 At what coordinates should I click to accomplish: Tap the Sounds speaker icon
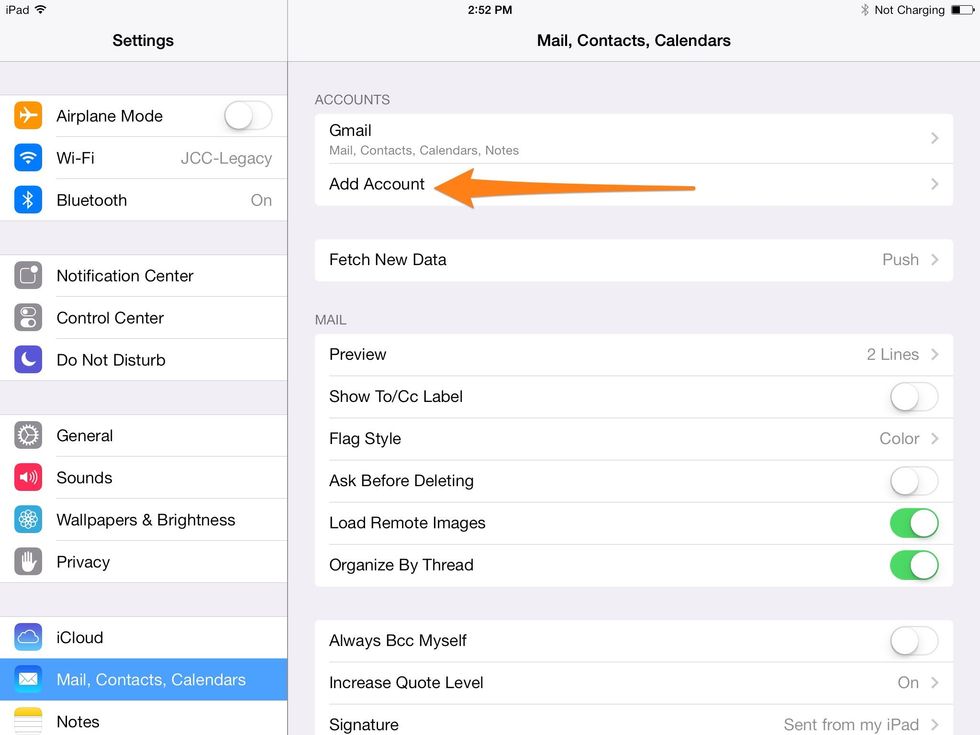[28, 478]
